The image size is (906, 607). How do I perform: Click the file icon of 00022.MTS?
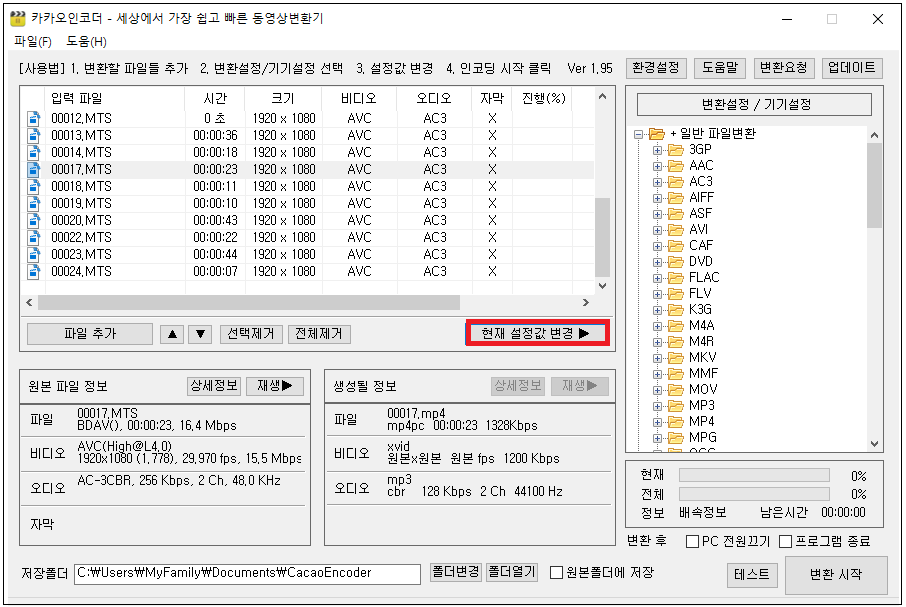[34, 238]
